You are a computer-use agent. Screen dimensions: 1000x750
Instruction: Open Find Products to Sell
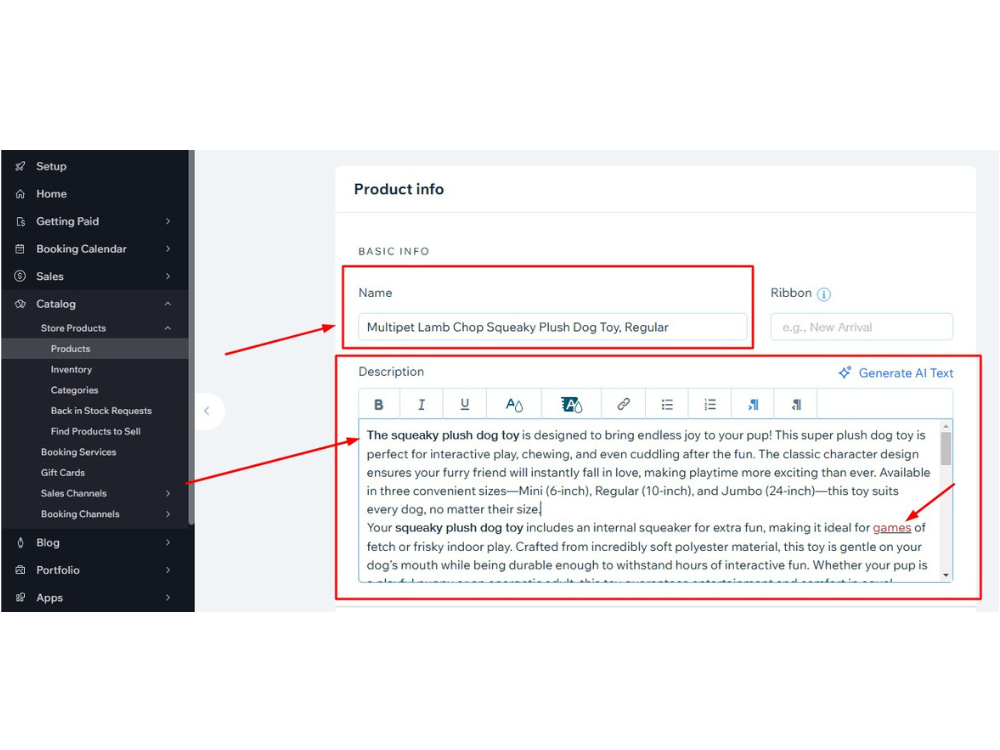coord(94,432)
